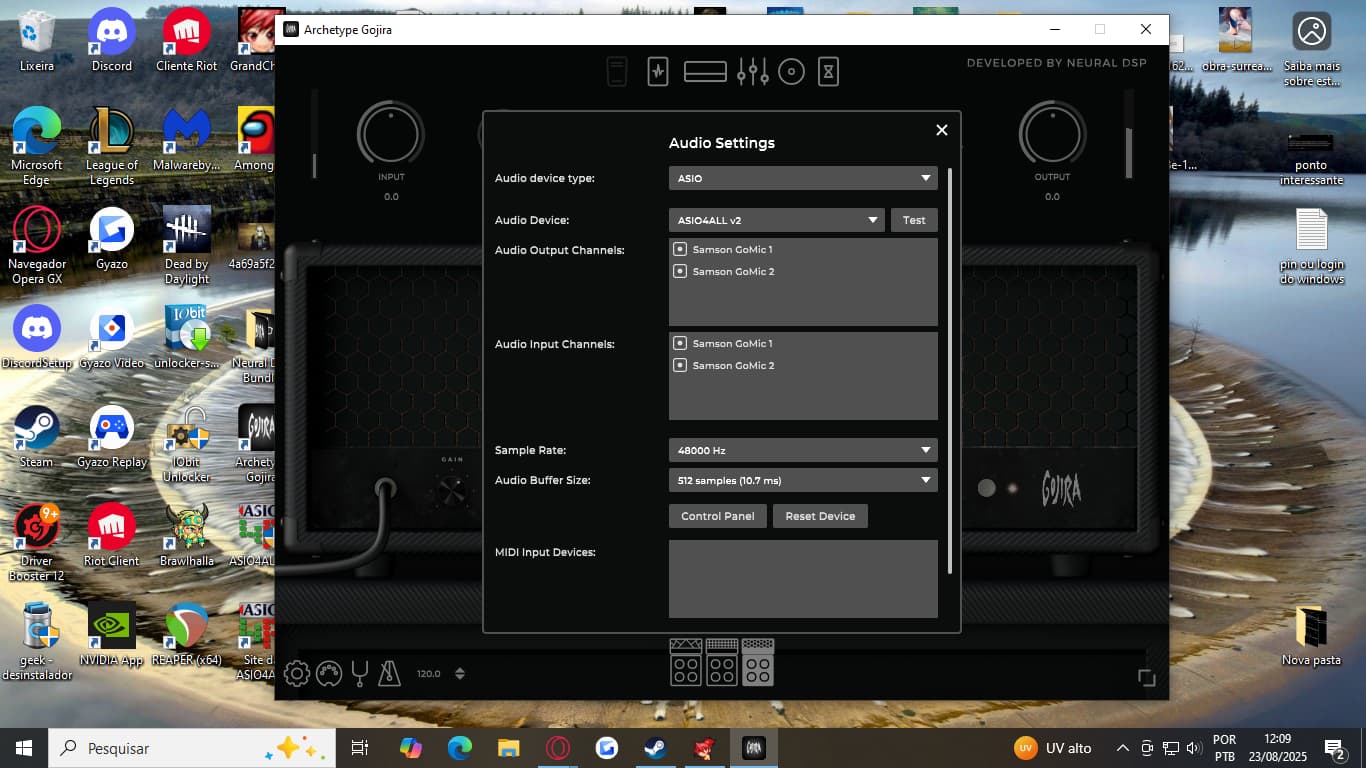Open the Cliente Riot desktop shortcut

[x=187, y=41]
